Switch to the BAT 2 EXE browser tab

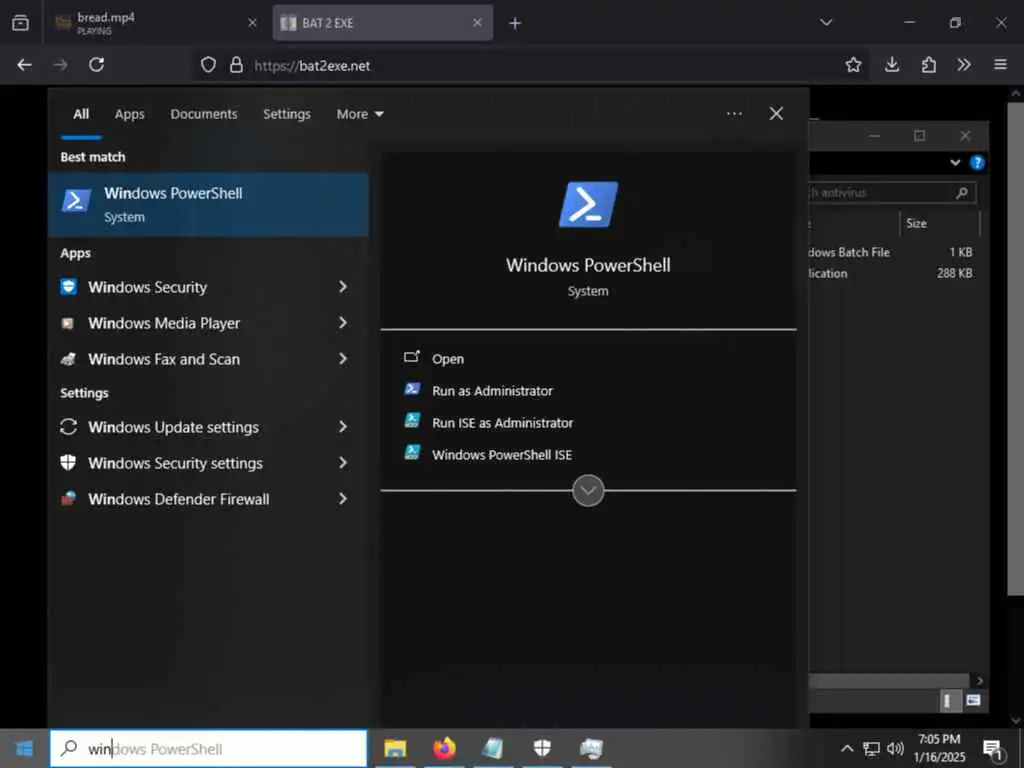tap(383, 23)
